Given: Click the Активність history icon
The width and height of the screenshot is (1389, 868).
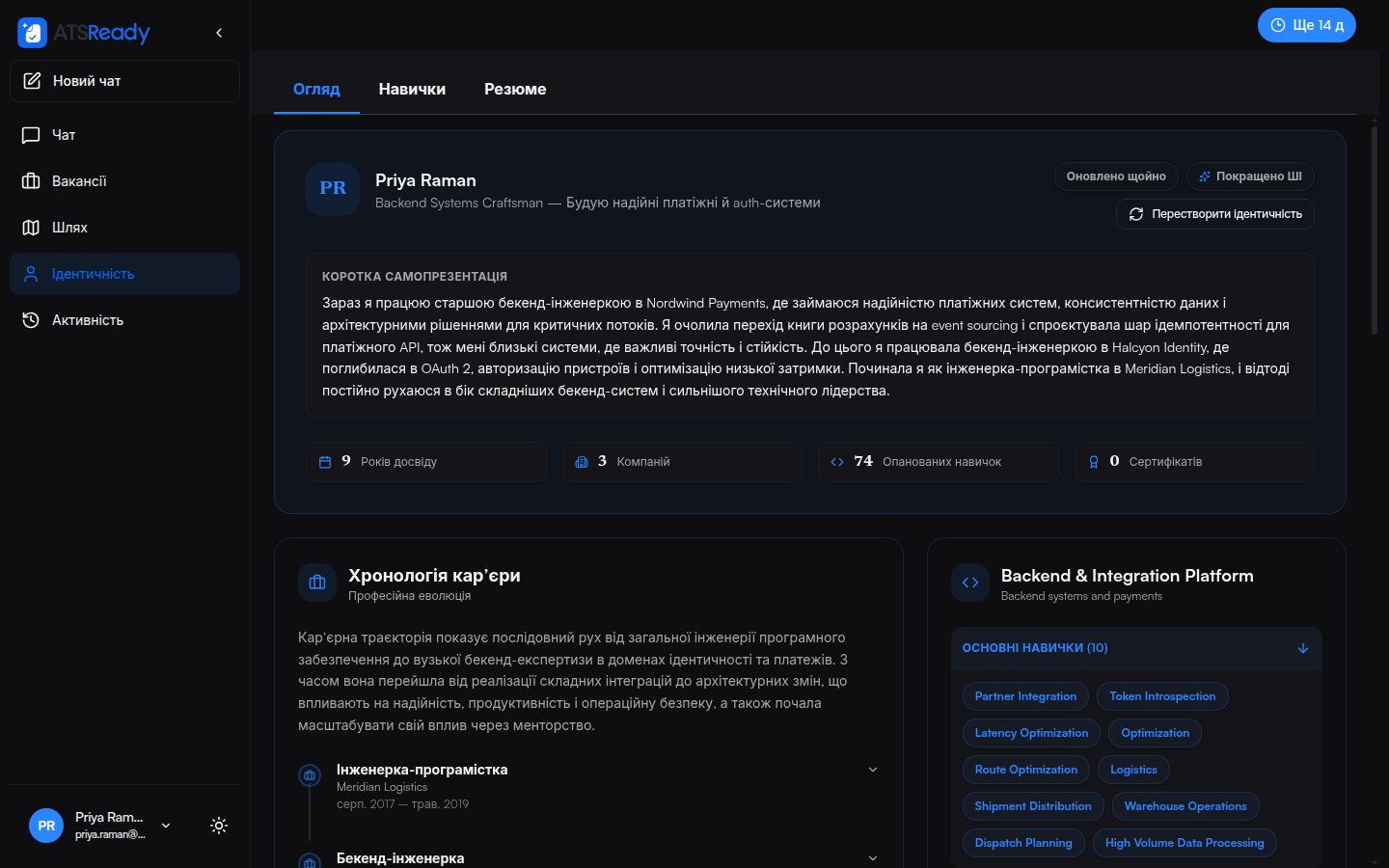Looking at the screenshot, I should 31,320.
